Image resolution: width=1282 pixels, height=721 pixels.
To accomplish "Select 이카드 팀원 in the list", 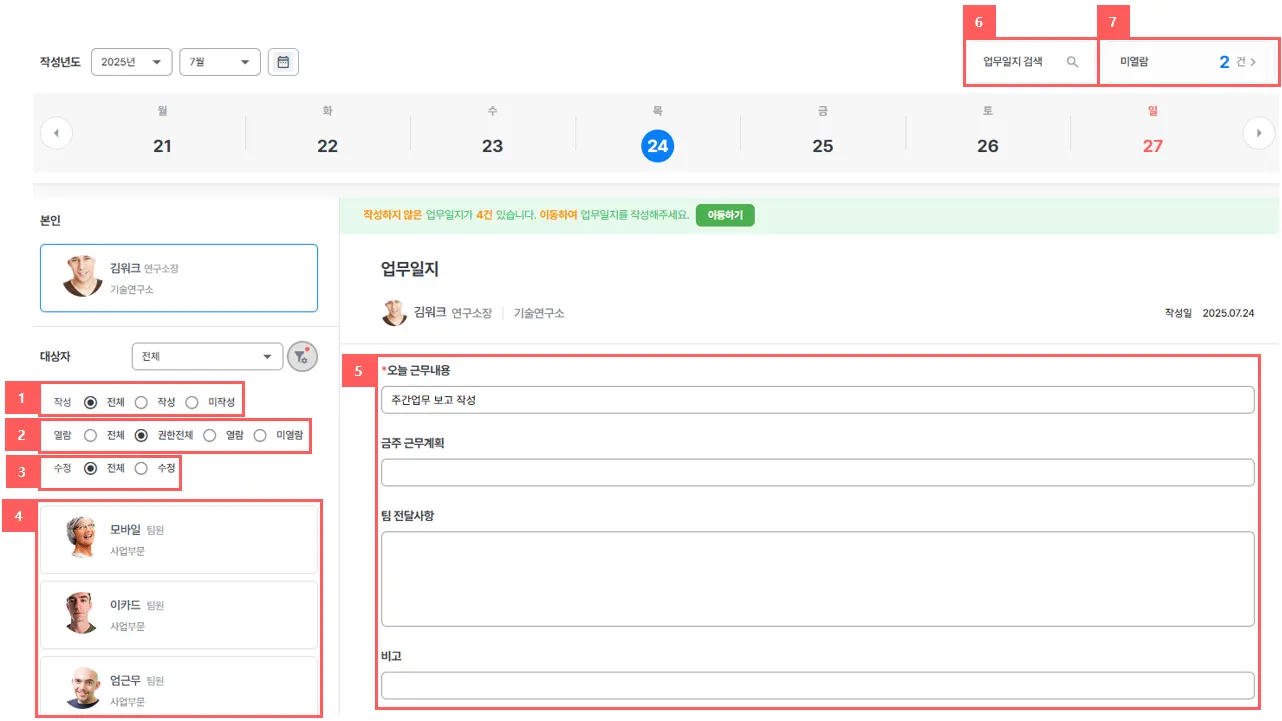I will (179, 615).
